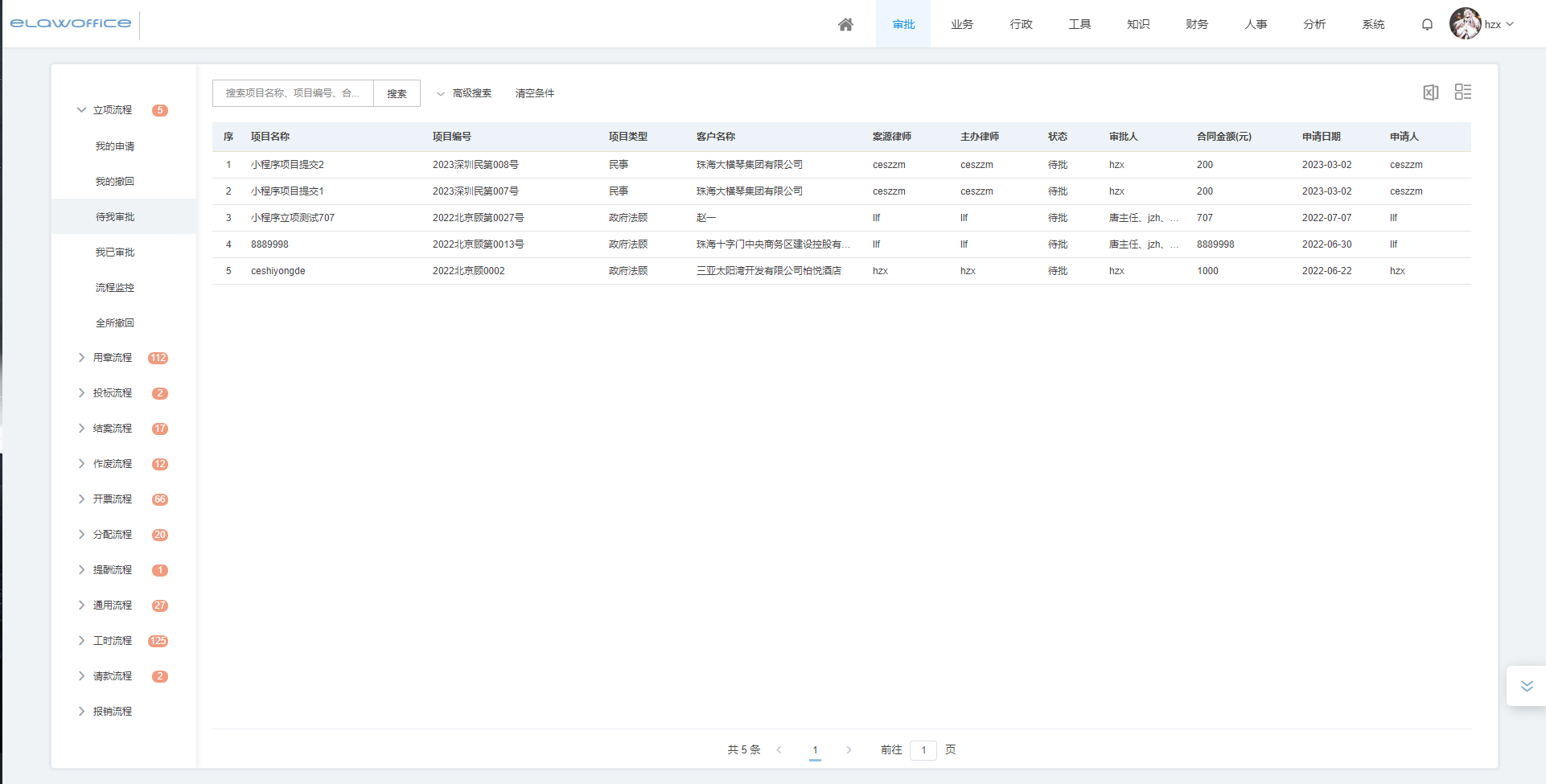Open the 人事 top menu

(x=1256, y=24)
